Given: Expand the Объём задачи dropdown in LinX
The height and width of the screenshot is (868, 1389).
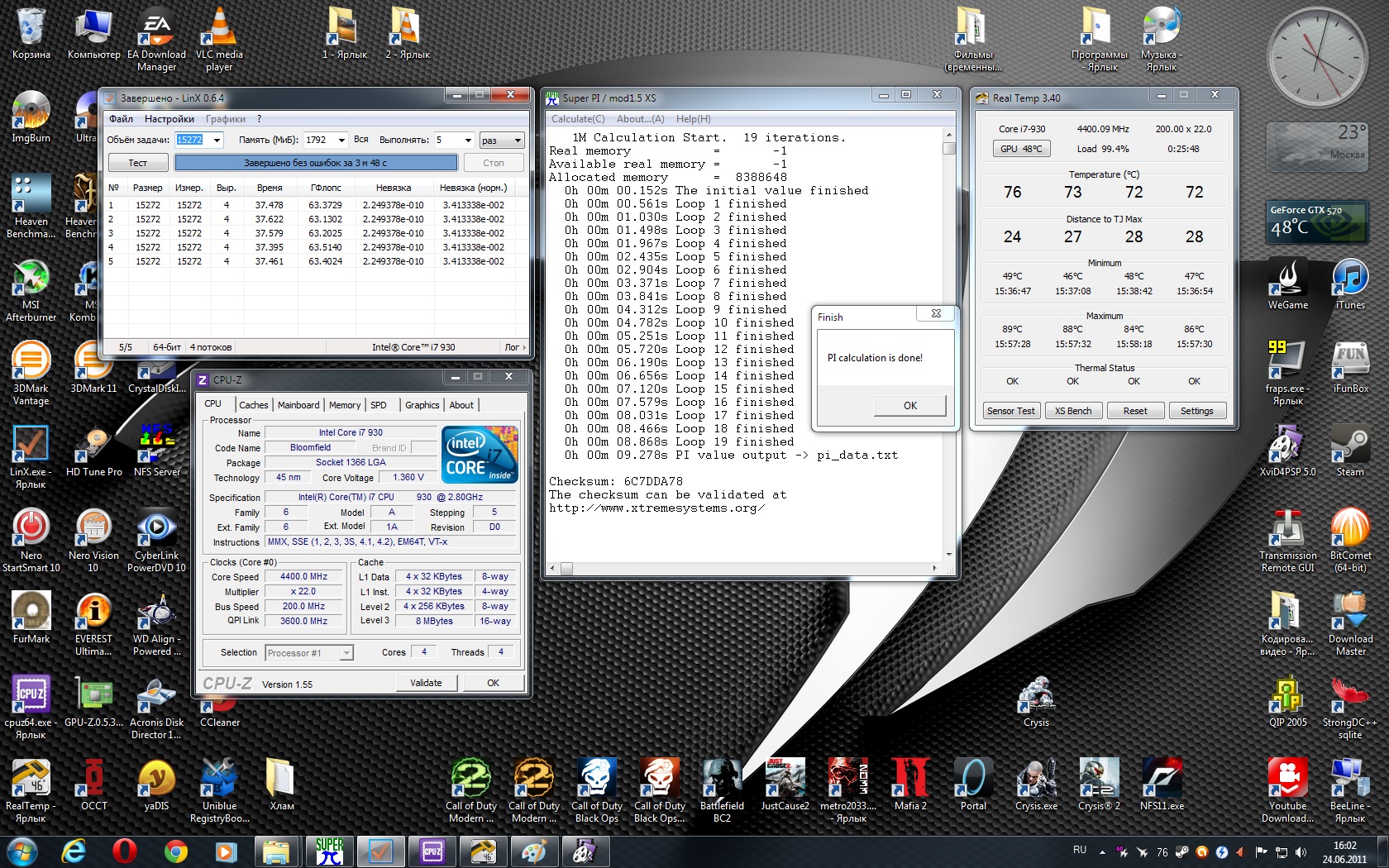Looking at the screenshot, I should pos(217,141).
